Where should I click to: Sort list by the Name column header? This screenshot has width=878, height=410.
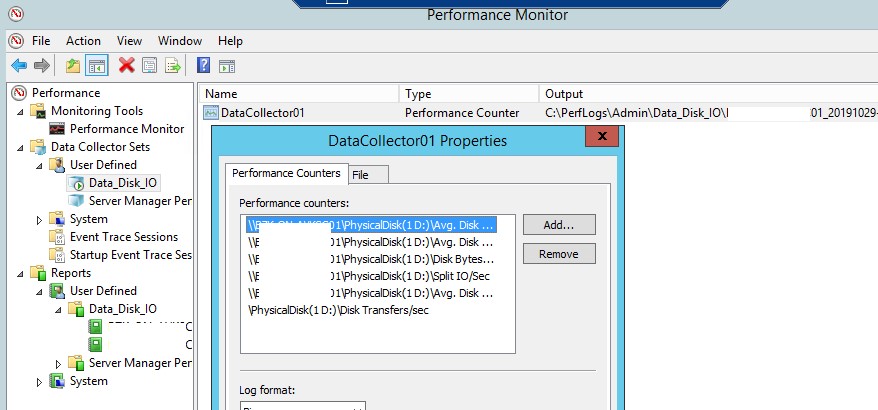[x=298, y=94]
